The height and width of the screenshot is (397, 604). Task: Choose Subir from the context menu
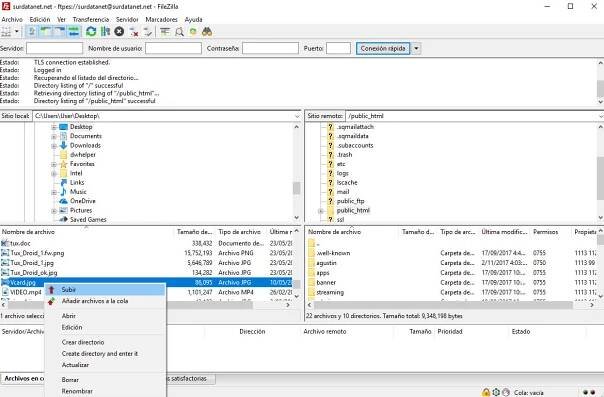[x=105, y=290]
